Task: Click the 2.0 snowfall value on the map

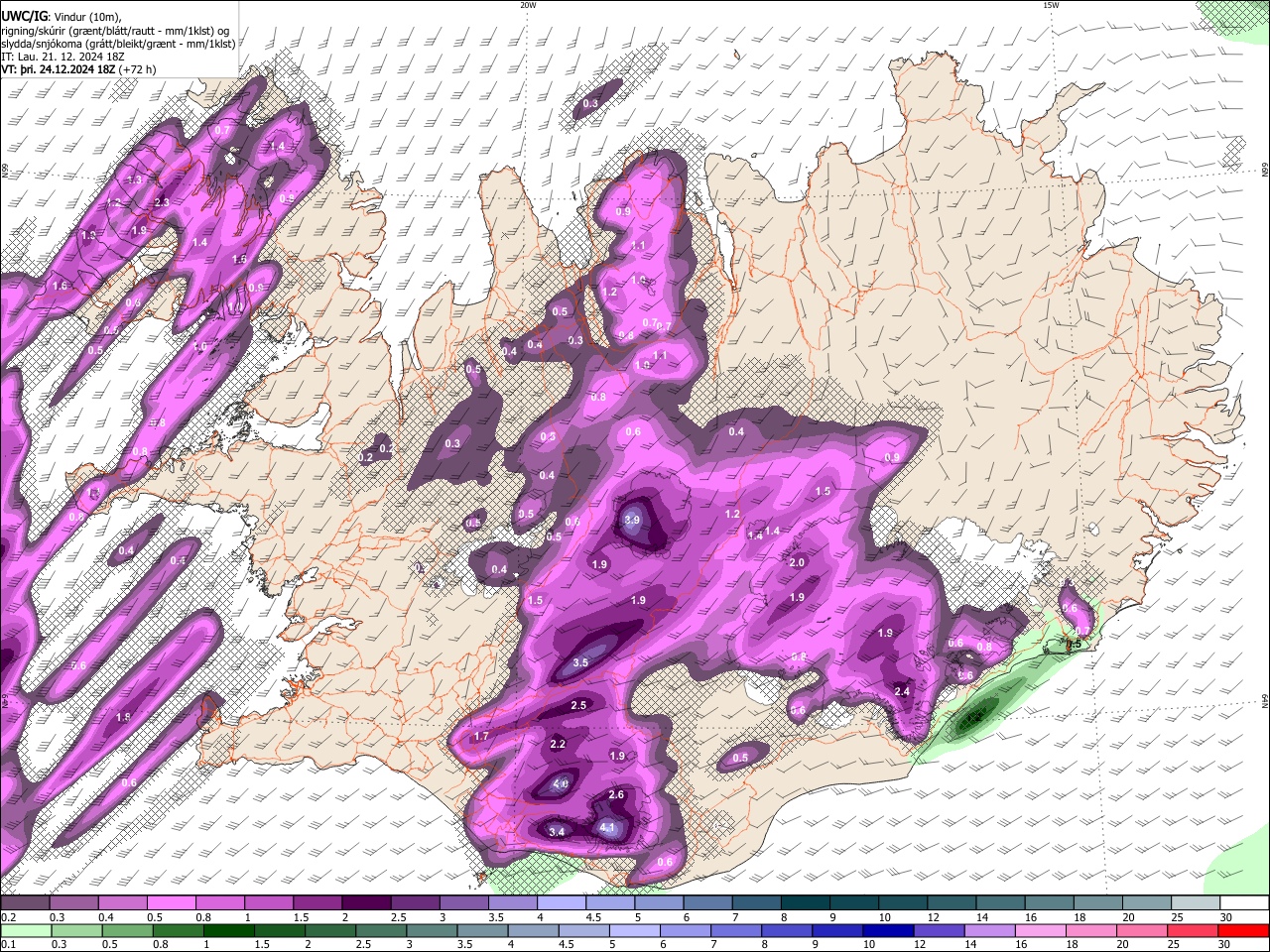Action: pyautogui.click(x=797, y=562)
